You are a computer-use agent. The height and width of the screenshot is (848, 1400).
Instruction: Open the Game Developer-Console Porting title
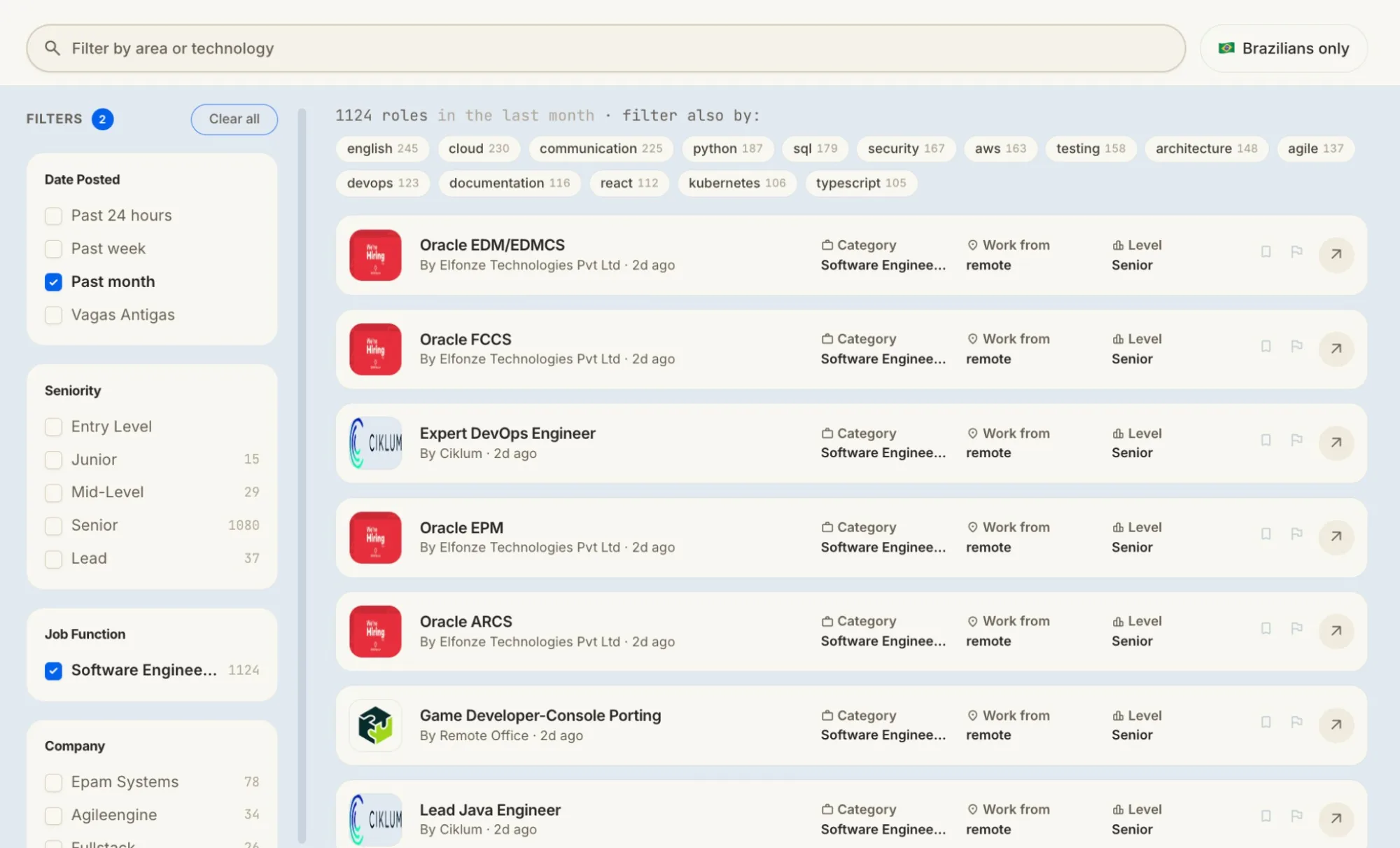(540, 716)
